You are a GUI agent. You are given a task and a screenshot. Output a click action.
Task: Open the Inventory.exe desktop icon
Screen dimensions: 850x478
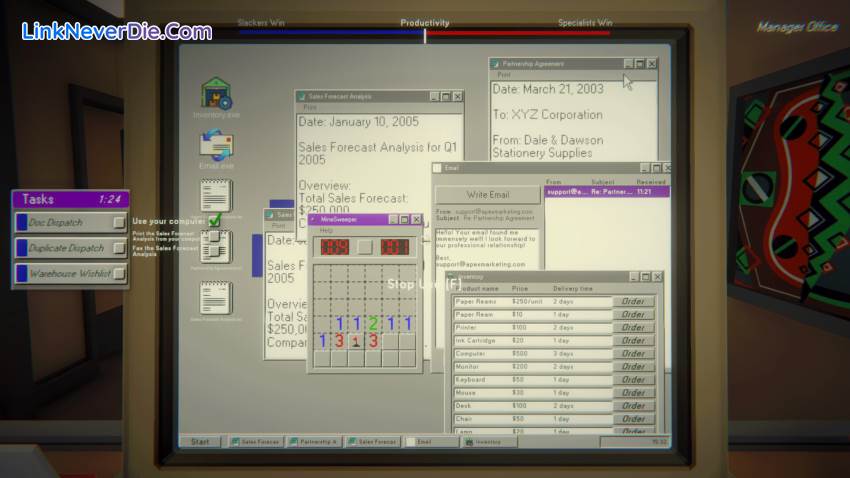pyautogui.click(x=216, y=96)
